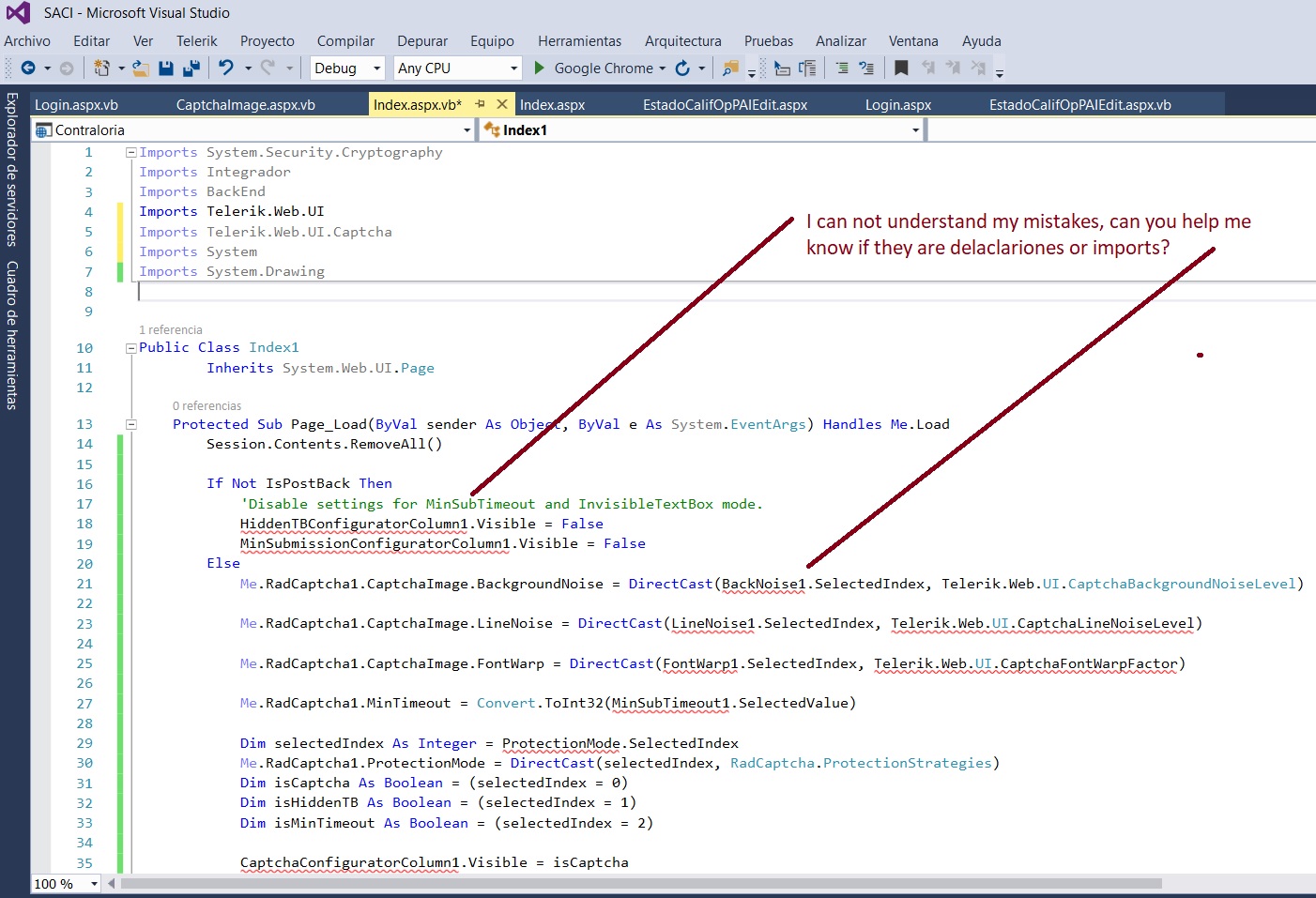1316x898 pixels.
Task: Click the horizontal scrollbar of the editor
Action: coord(640,883)
